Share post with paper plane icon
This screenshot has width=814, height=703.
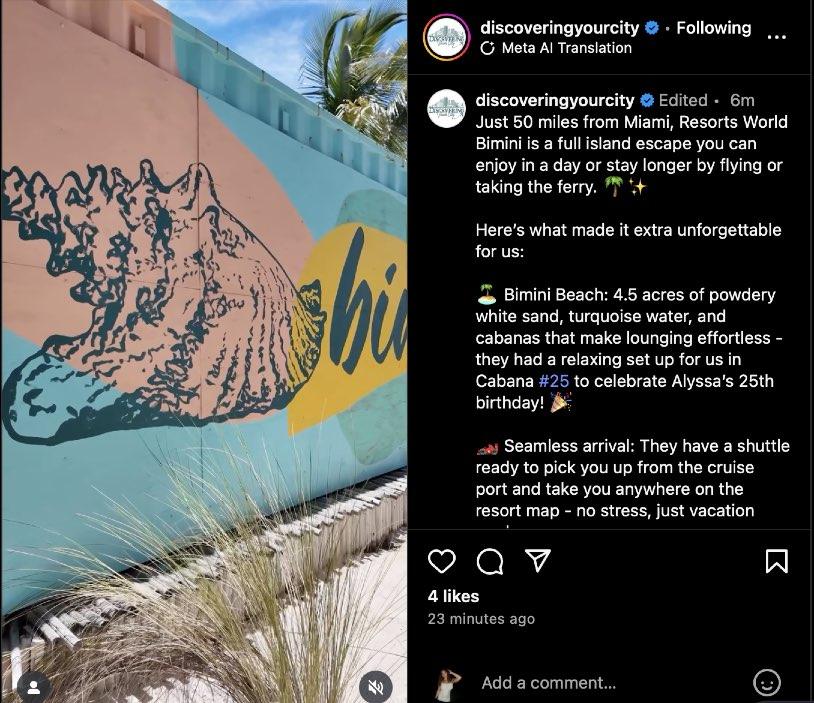538,561
